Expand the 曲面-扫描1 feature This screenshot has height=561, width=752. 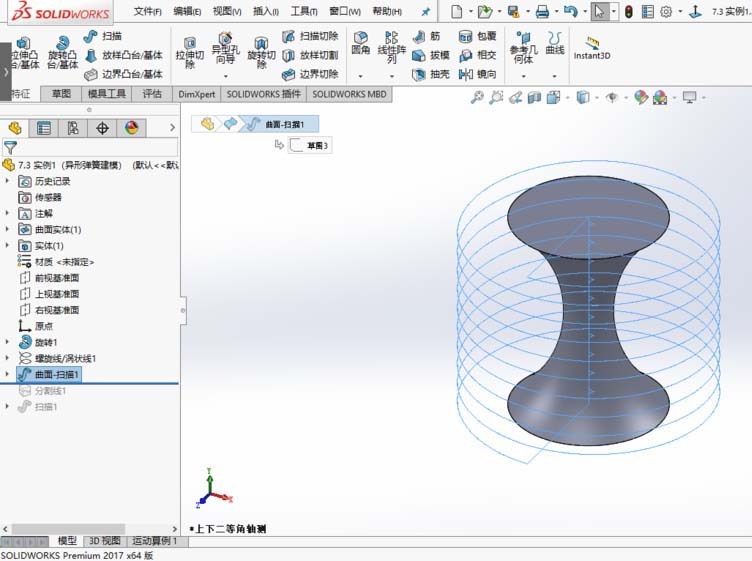point(7,374)
